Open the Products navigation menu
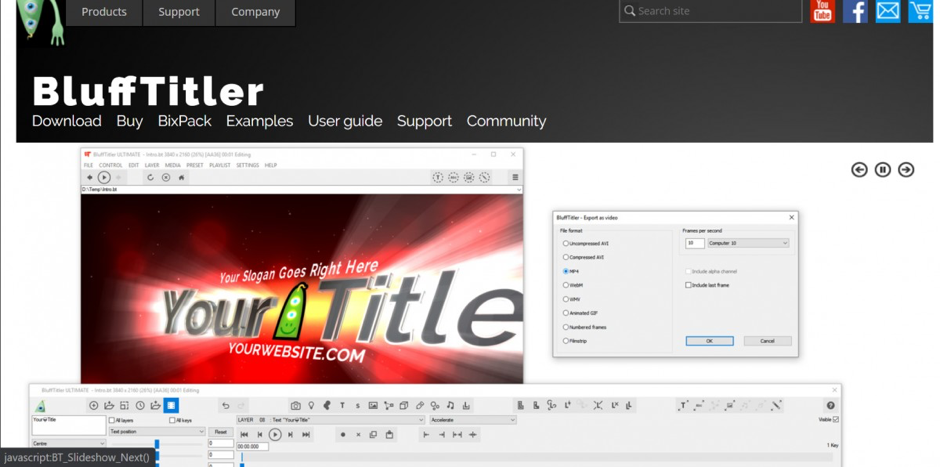Viewport: 940px width, 467px height. tap(104, 12)
